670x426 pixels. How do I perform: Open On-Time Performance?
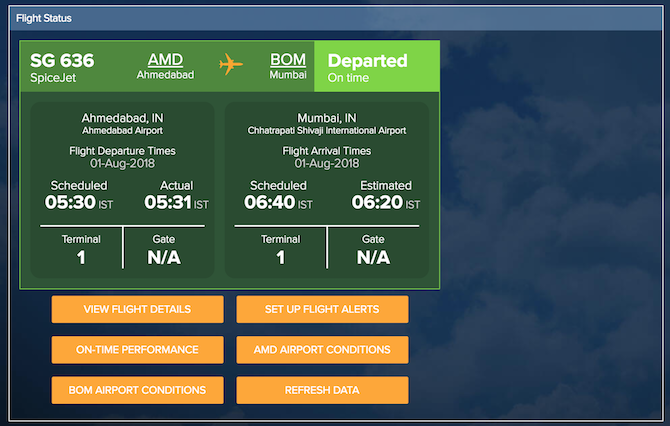137,350
